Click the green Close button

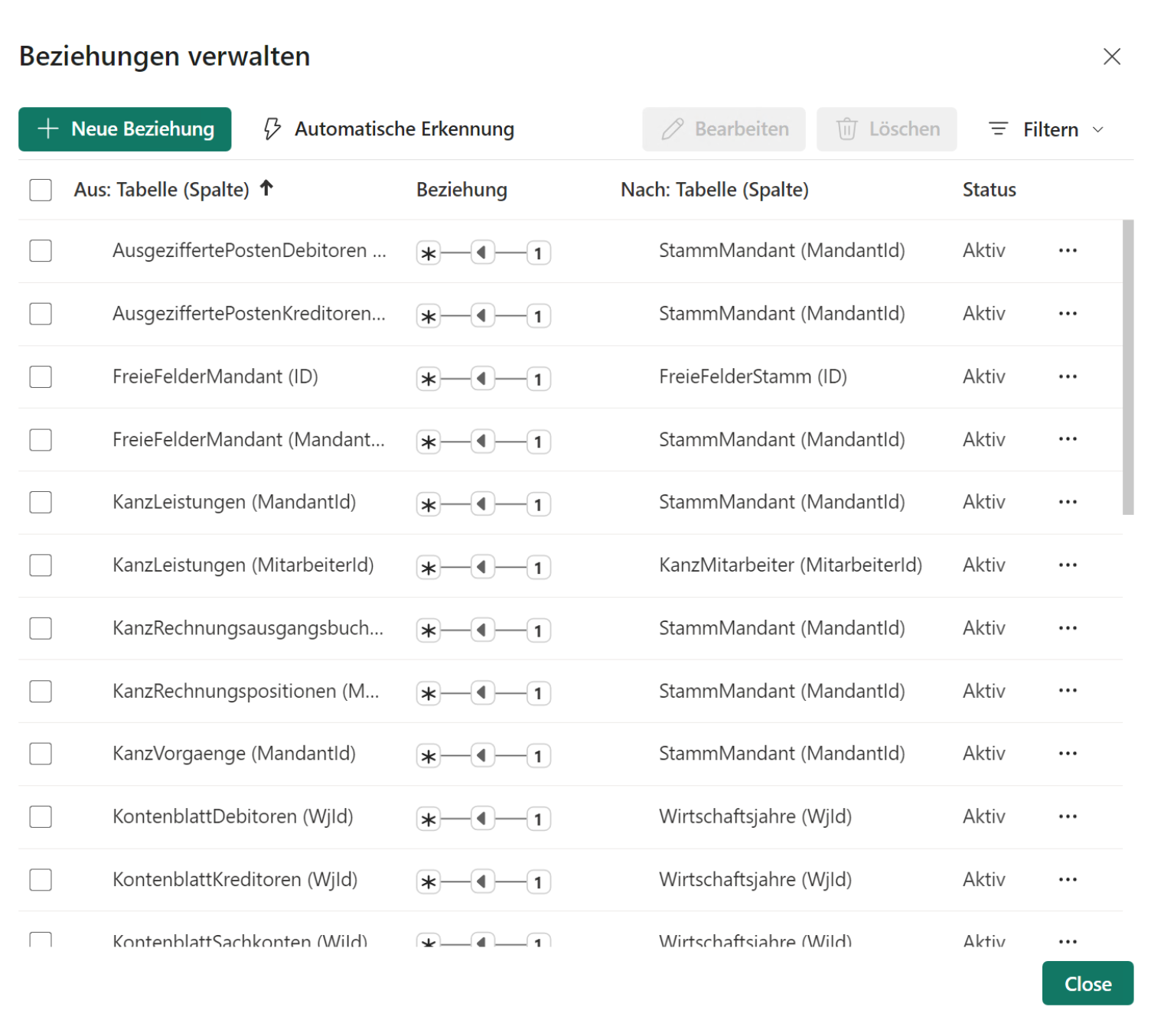click(1087, 983)
